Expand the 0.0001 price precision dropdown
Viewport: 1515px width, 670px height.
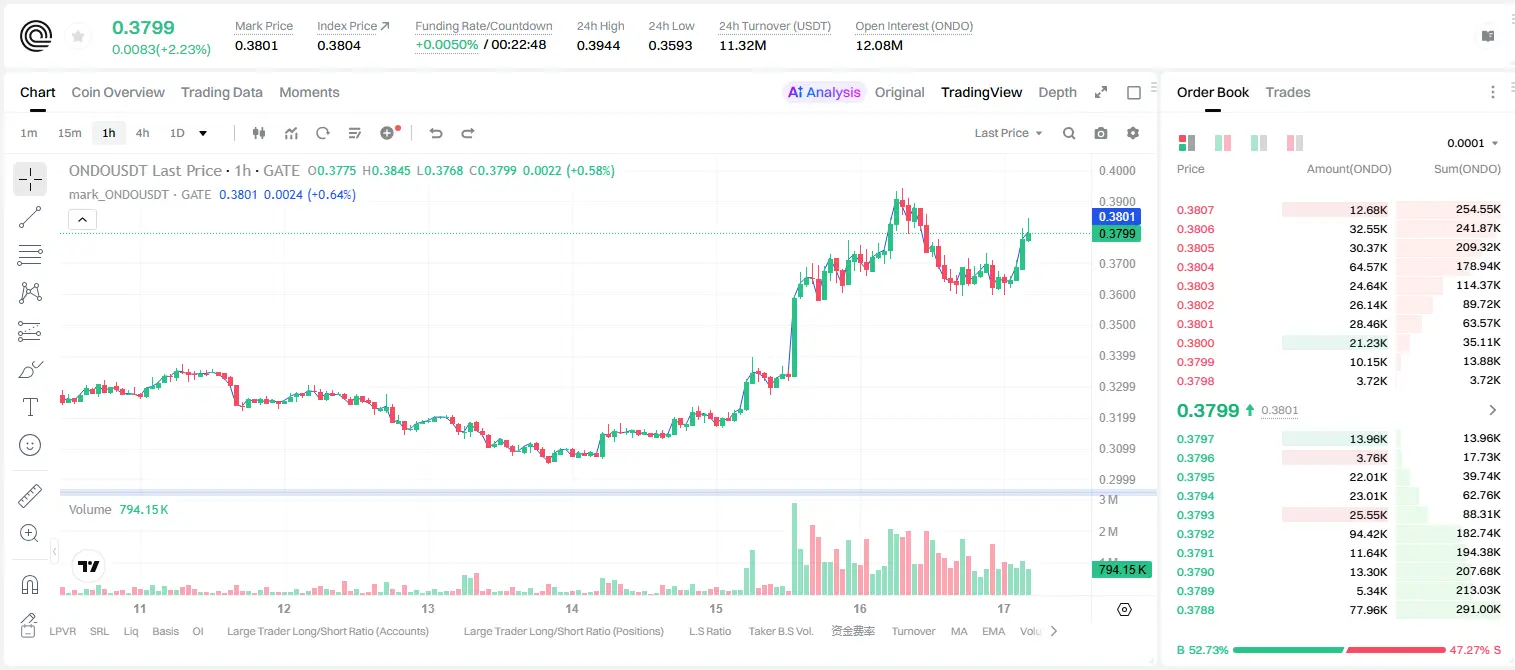point(1473,143)
